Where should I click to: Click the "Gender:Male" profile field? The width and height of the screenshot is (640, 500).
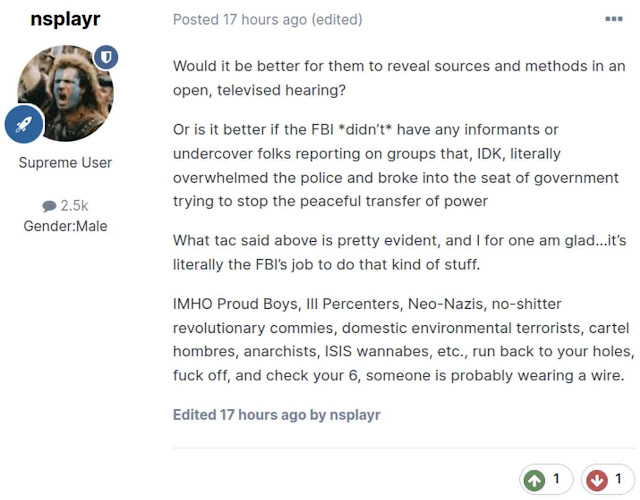pyautogui.click(x=65, y=225)
